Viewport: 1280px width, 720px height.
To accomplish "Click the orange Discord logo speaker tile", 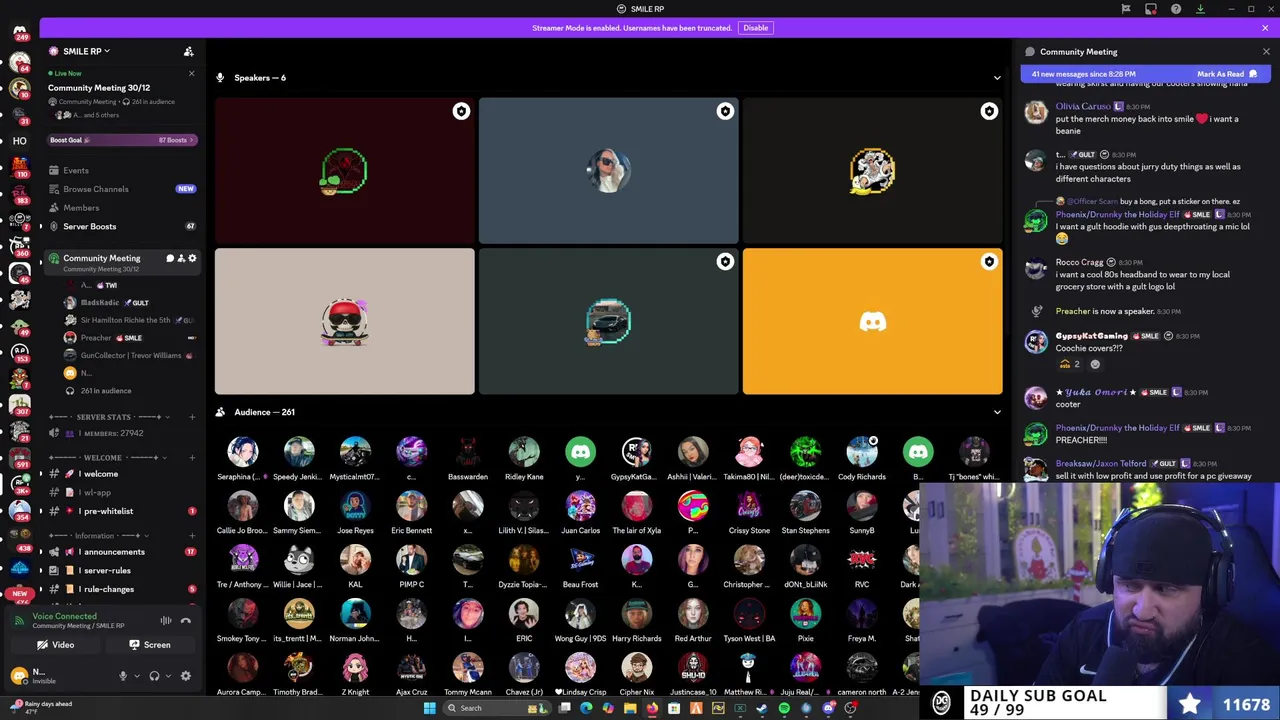I will click(872, 322).
